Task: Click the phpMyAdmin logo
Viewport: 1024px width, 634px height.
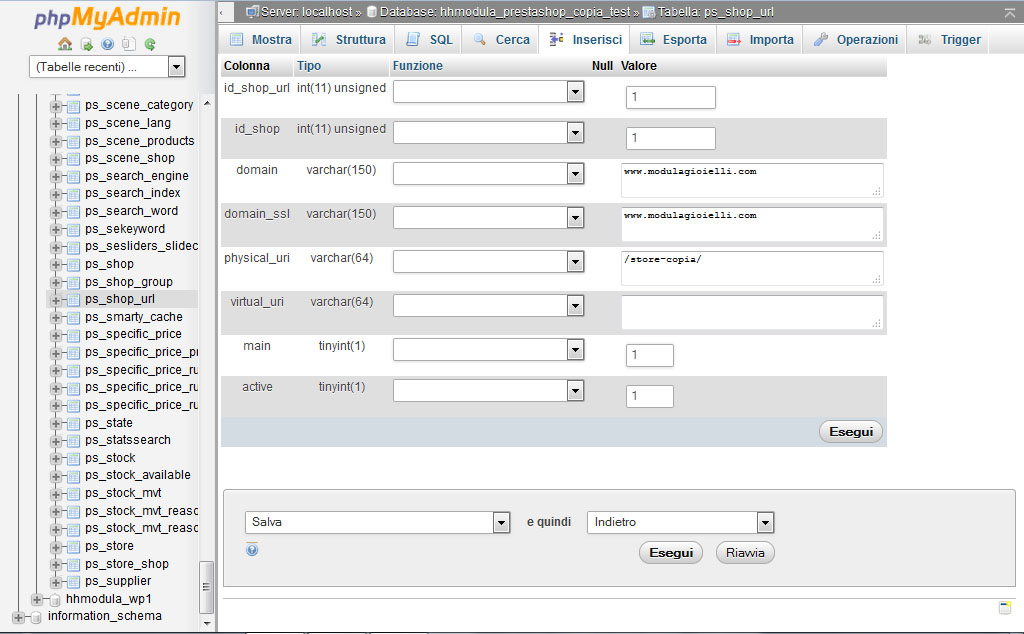Action: (108, 18)
